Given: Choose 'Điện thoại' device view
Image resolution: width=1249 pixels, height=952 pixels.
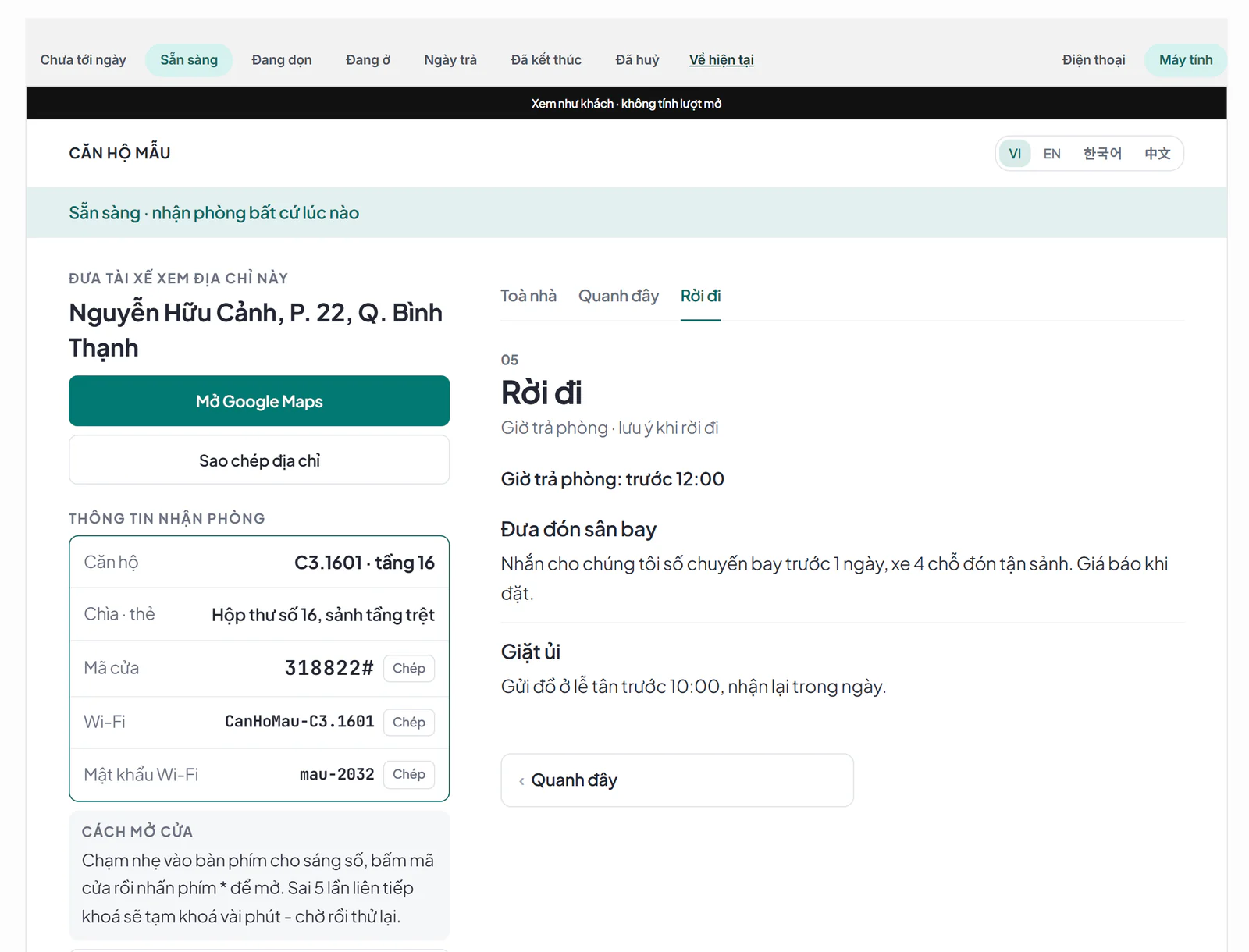Looking at the screenshot, I should point(1094,60).
